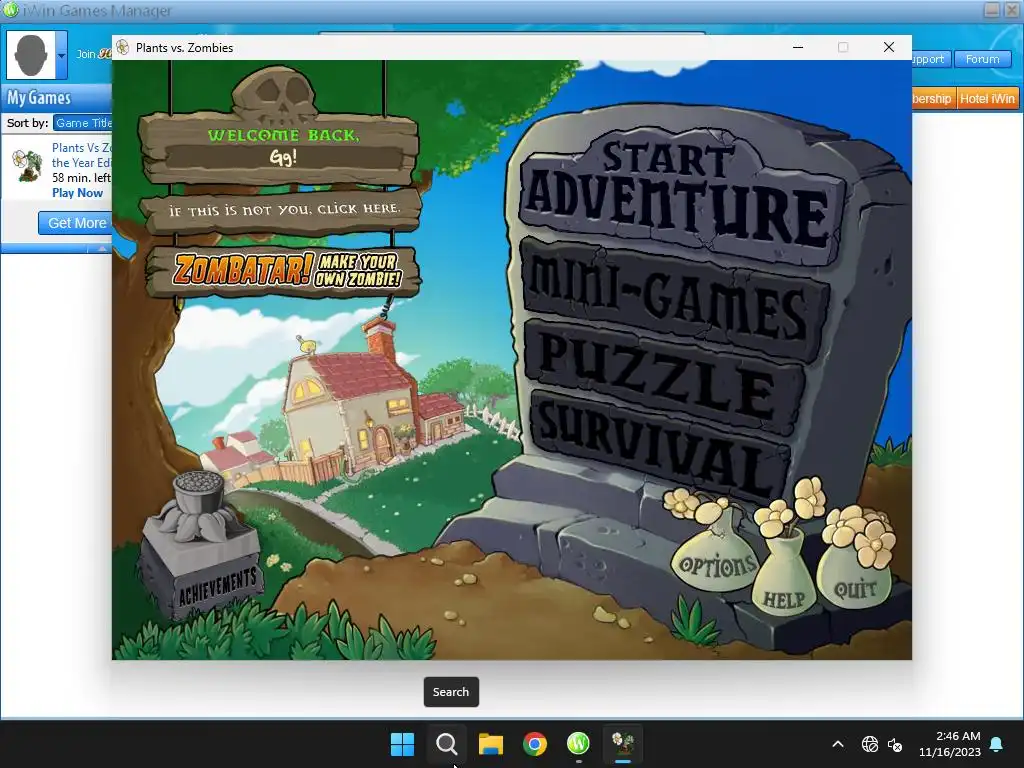Click Plants vs. Zombies window title icon

point(123,47)
